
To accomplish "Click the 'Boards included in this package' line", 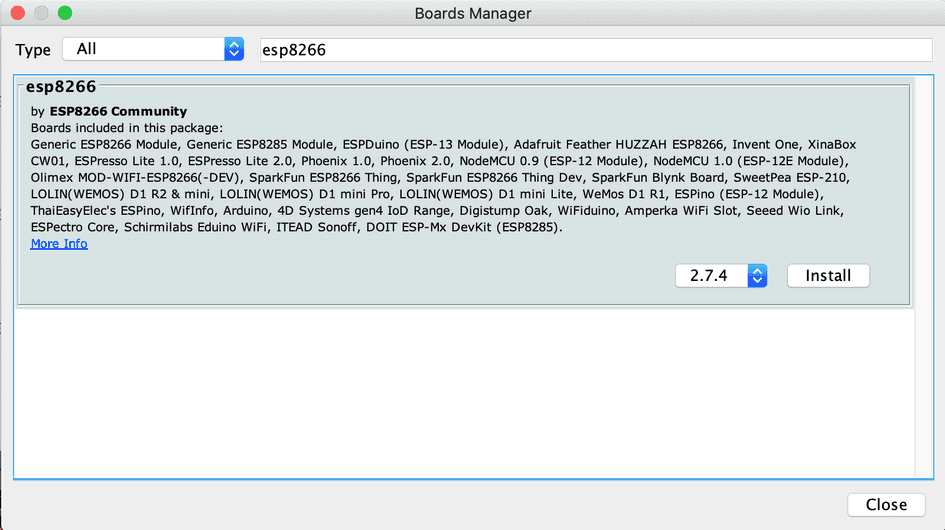I will [x=127, y=128].
